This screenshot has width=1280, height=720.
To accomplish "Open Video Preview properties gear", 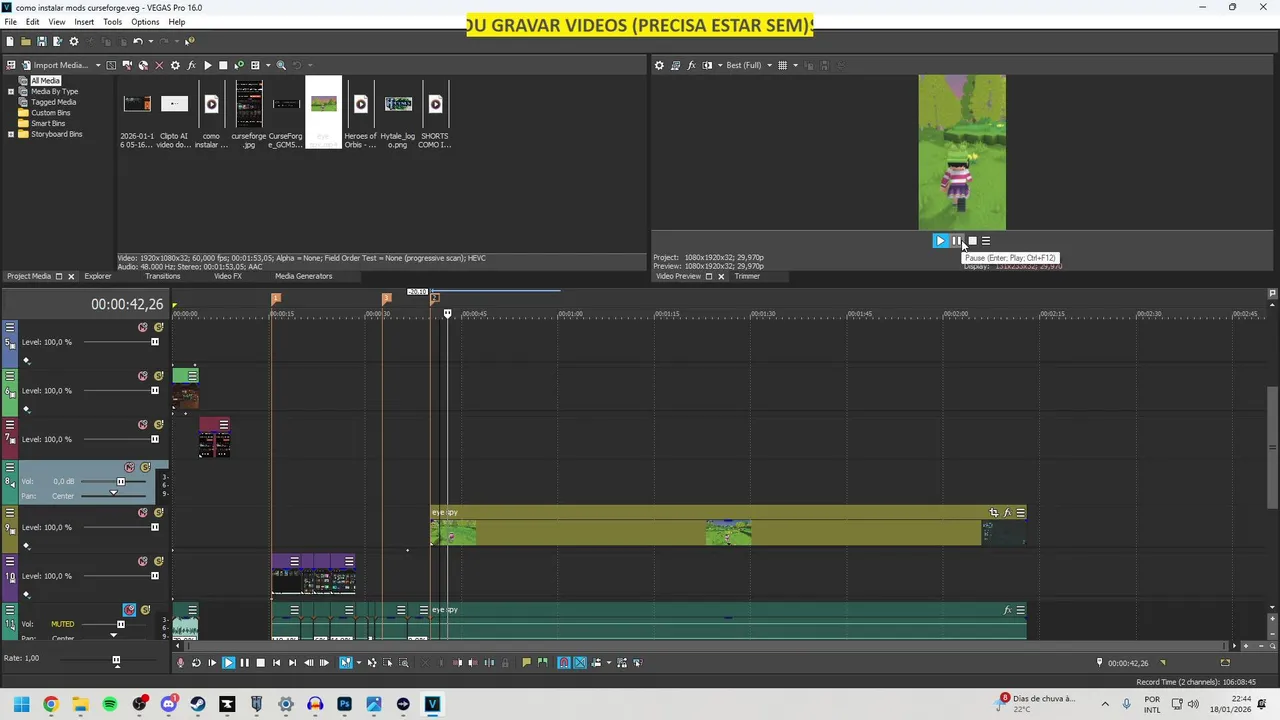I will click(659, 65).
